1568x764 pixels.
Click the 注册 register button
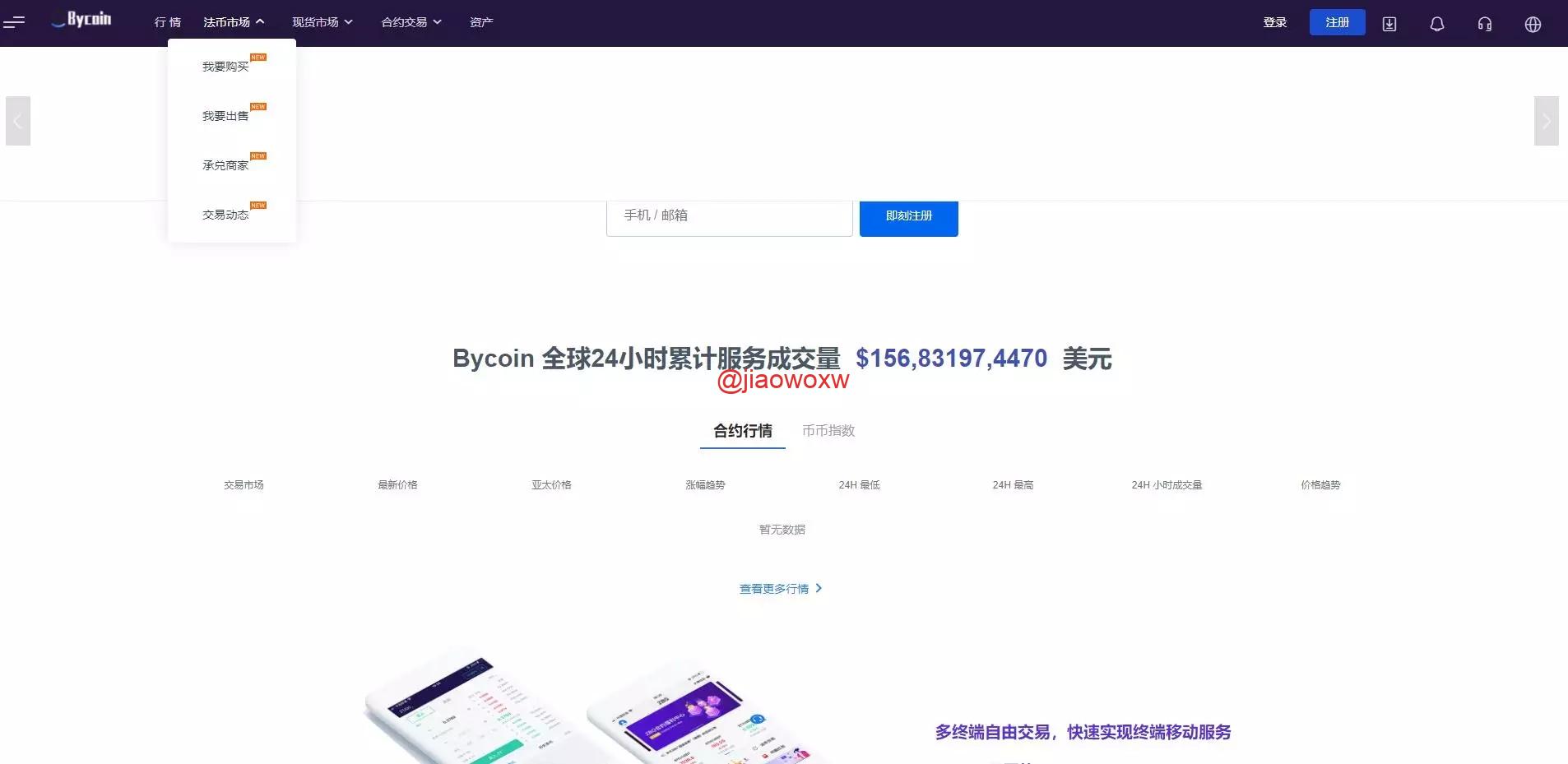coord(1338,22)
